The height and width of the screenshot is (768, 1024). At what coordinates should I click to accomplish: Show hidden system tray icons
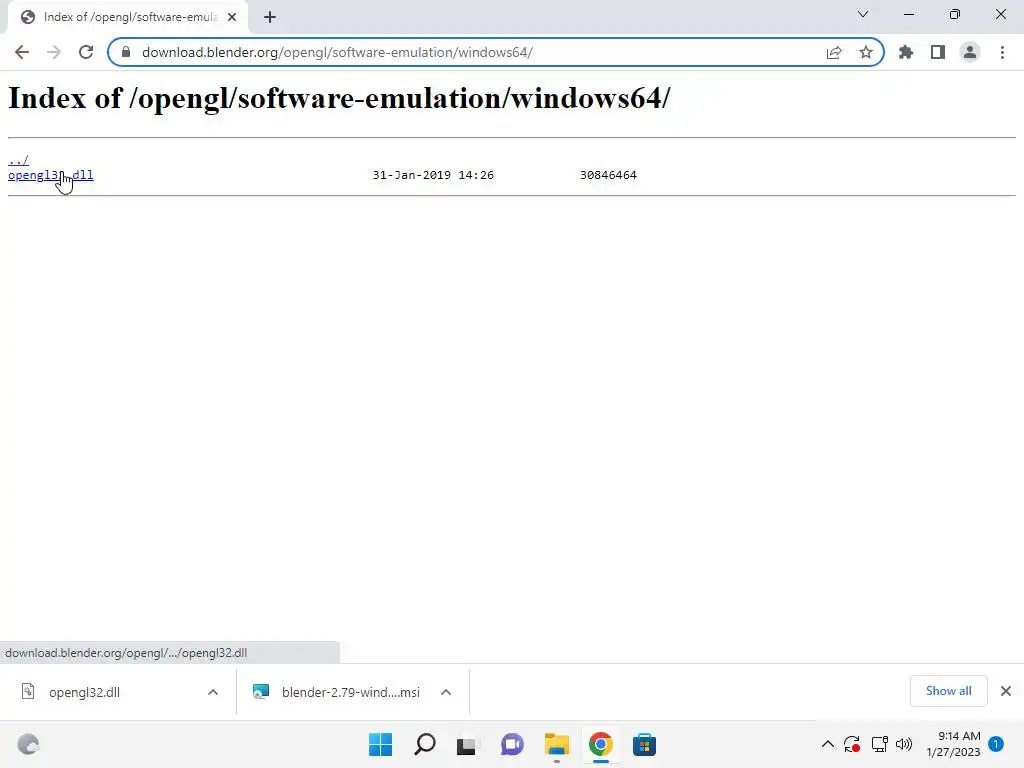coord(827,744)
